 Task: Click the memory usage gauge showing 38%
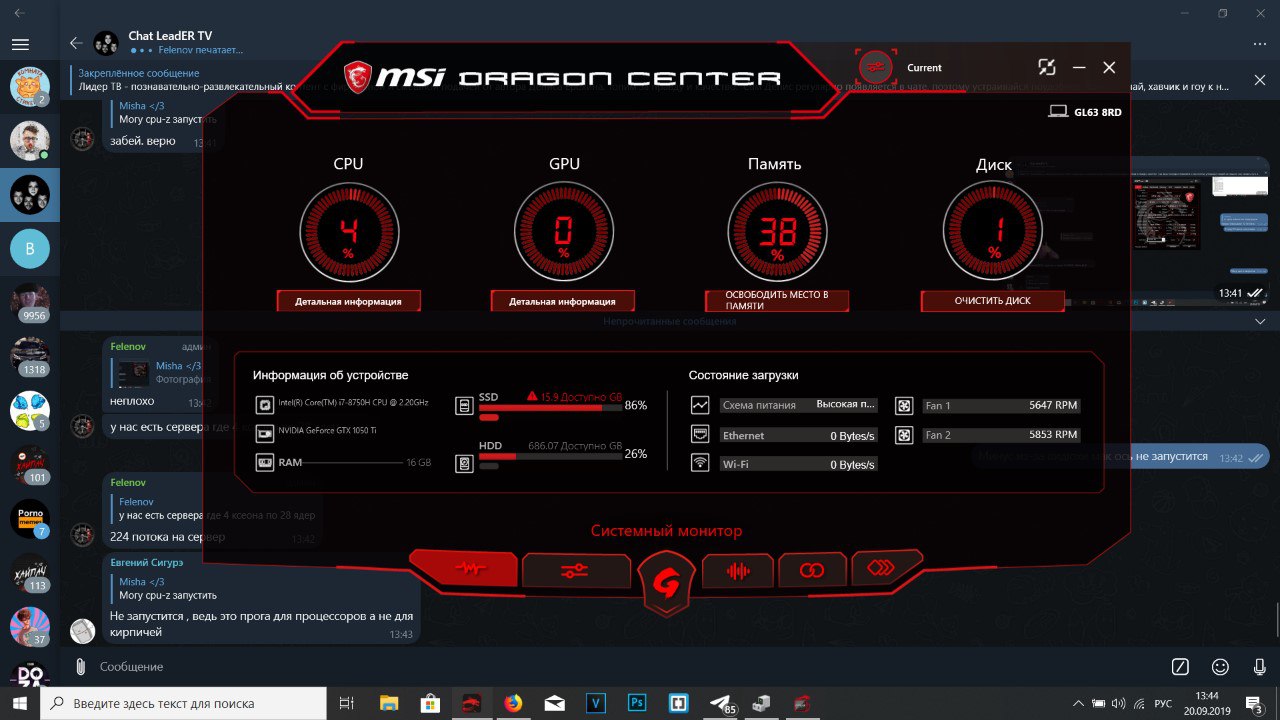(777, 232)
